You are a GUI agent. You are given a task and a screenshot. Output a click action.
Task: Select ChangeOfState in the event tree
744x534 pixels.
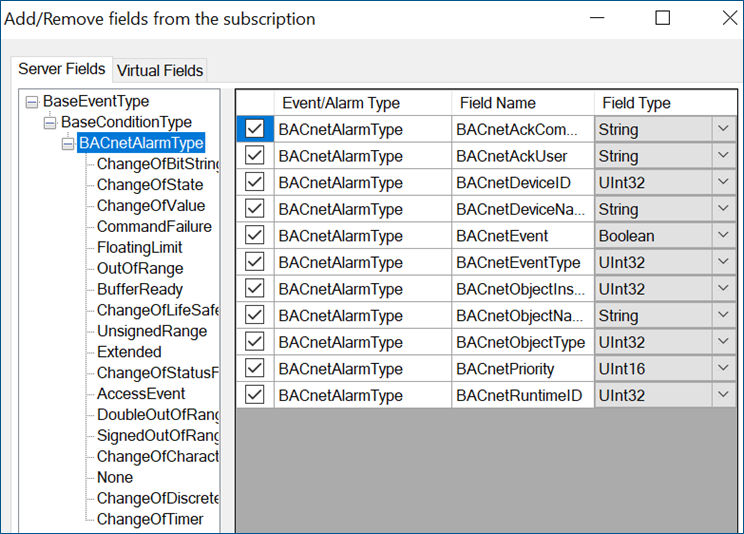point(149,185)
